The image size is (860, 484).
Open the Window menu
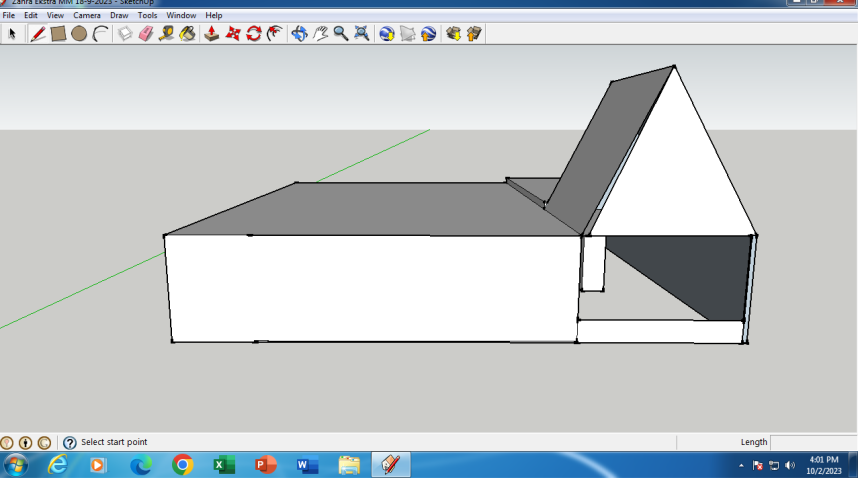point(181,16)
